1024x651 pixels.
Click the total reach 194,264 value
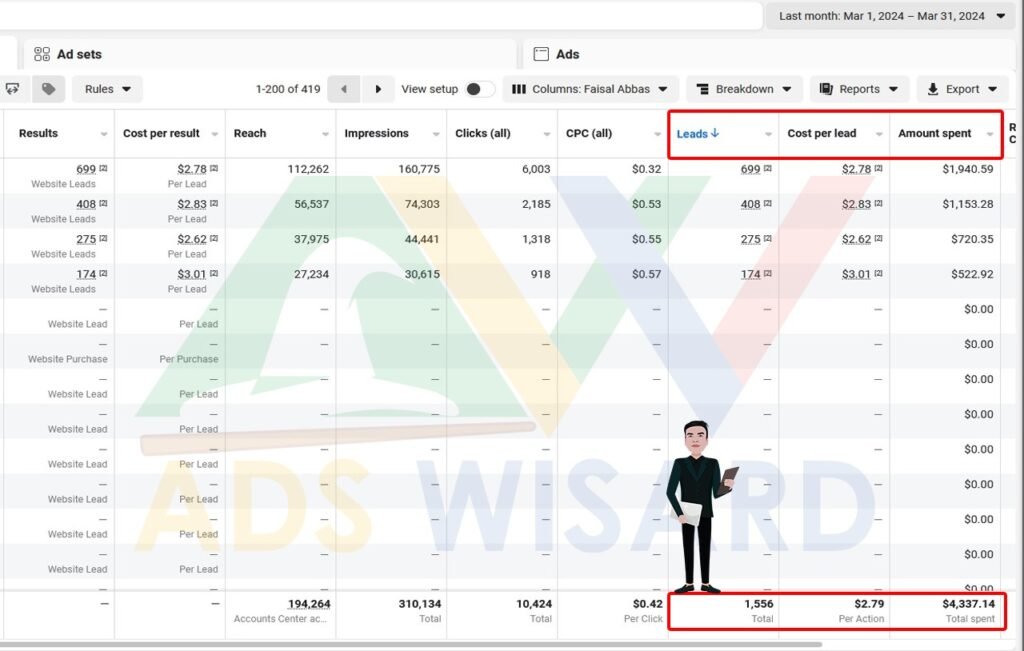pyautogui.click(x=309, y=604)
